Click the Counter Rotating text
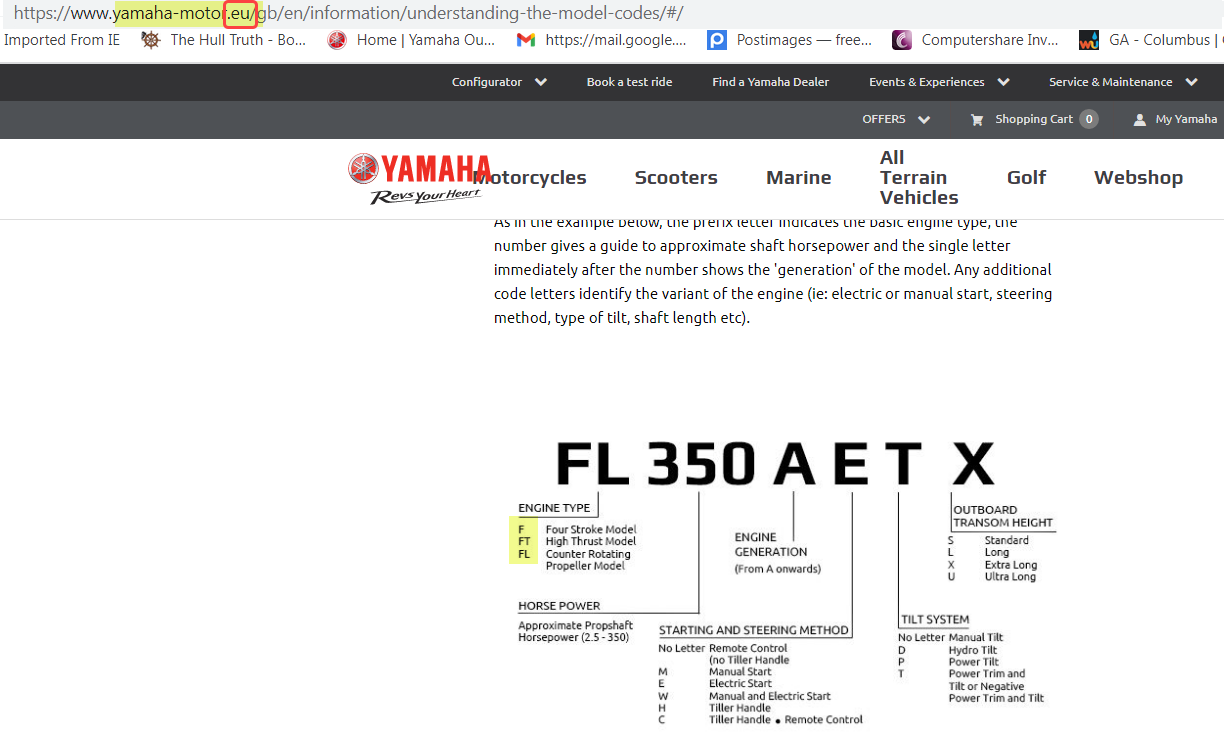Image resolution: width=1224 pixels, height=737 pixels. click(588, 554)
